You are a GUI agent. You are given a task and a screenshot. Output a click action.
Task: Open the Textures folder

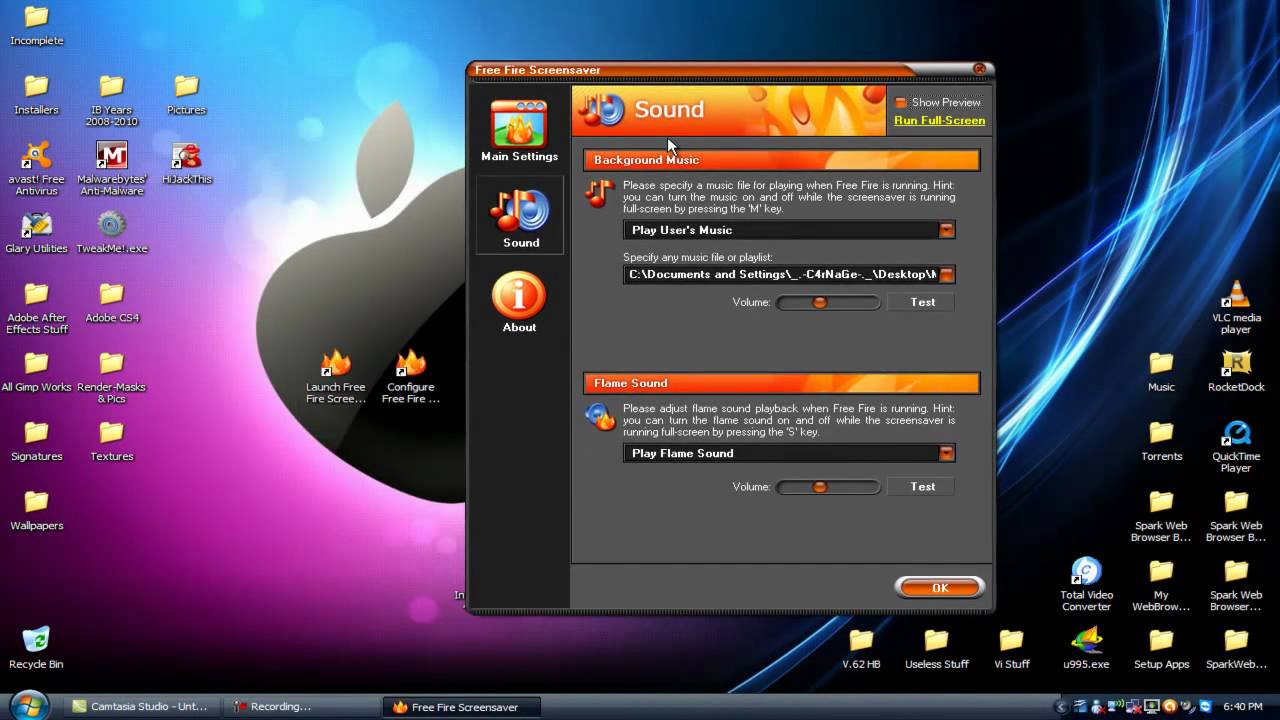pyautogui.click(x=112, y=439)
